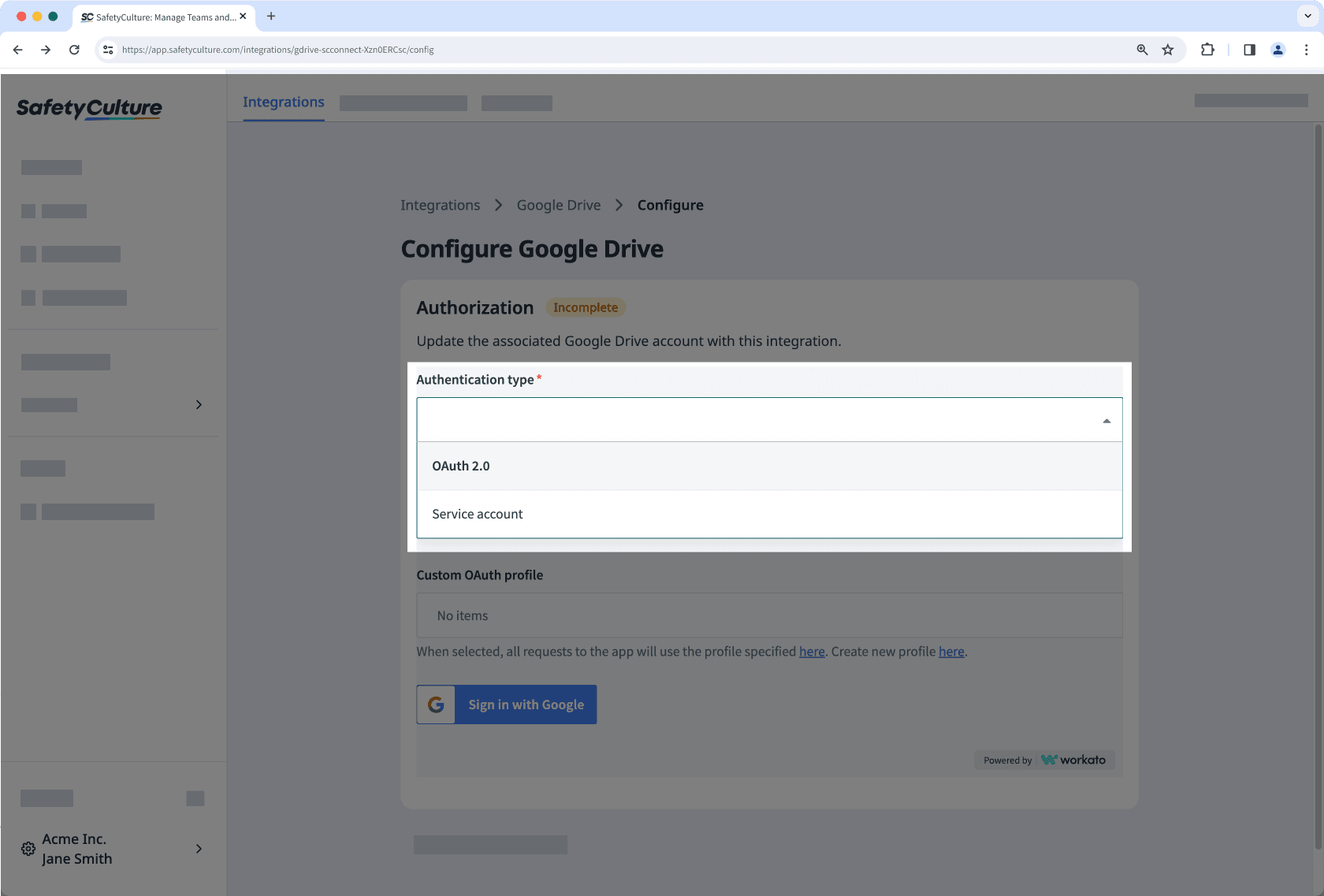The height and width of the screenshot is (896, 1324).
Task: Open the create new profile link
Action: (x=951, y=651)
